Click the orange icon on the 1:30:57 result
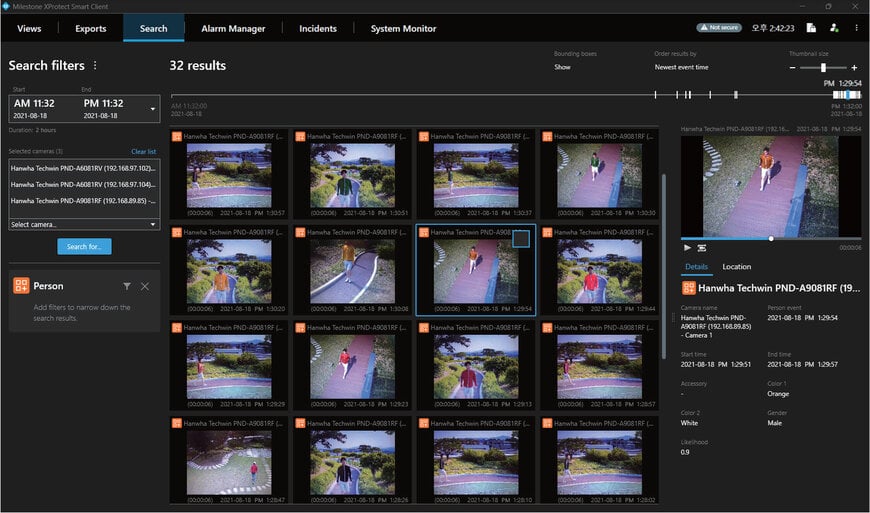870x513 pixels. 176,136
